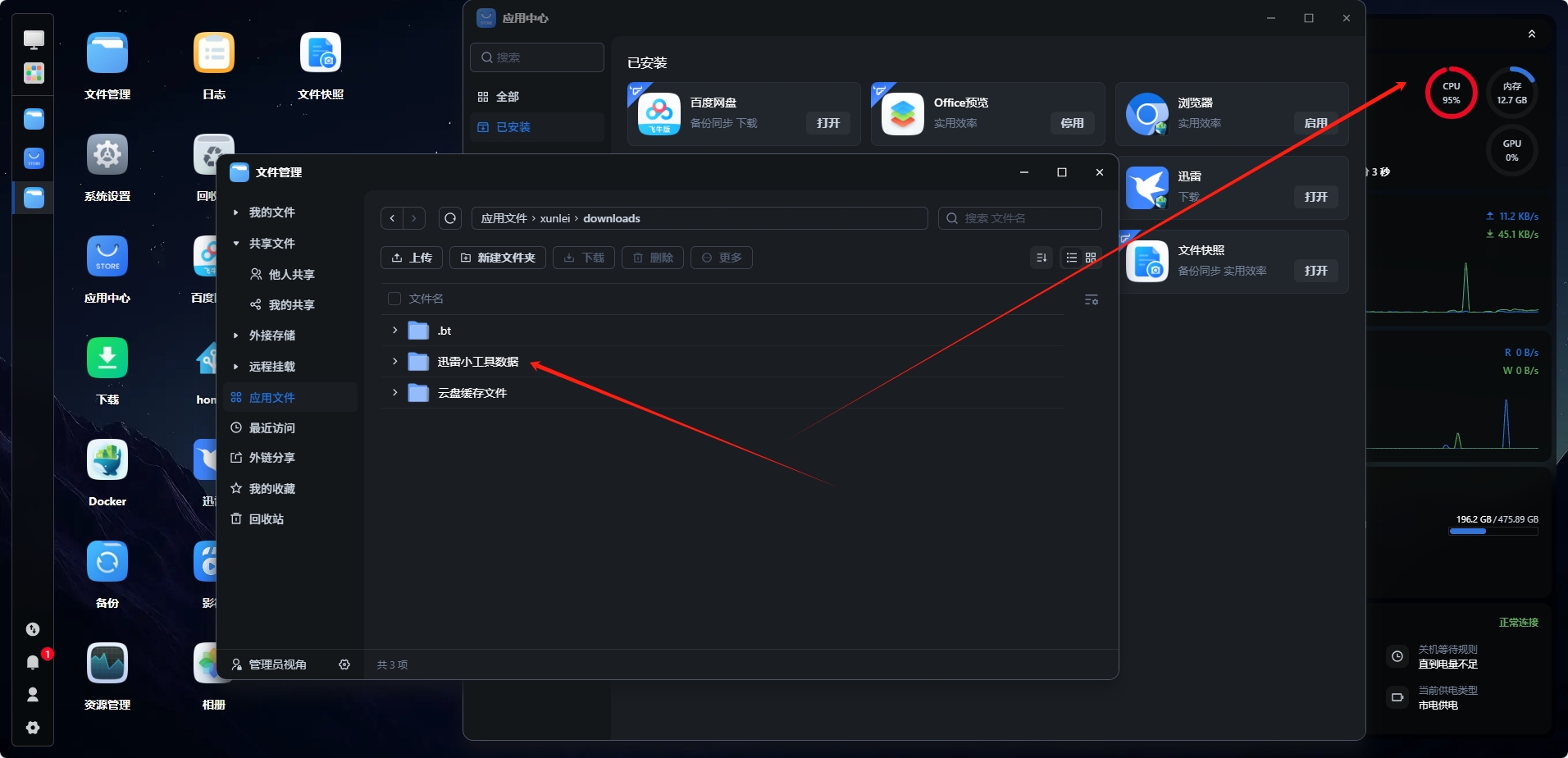This screenshot has width=1568, height=758.
Task: Select 我的收藏 in file manager sidebar
Action: (x=290, y=489)
